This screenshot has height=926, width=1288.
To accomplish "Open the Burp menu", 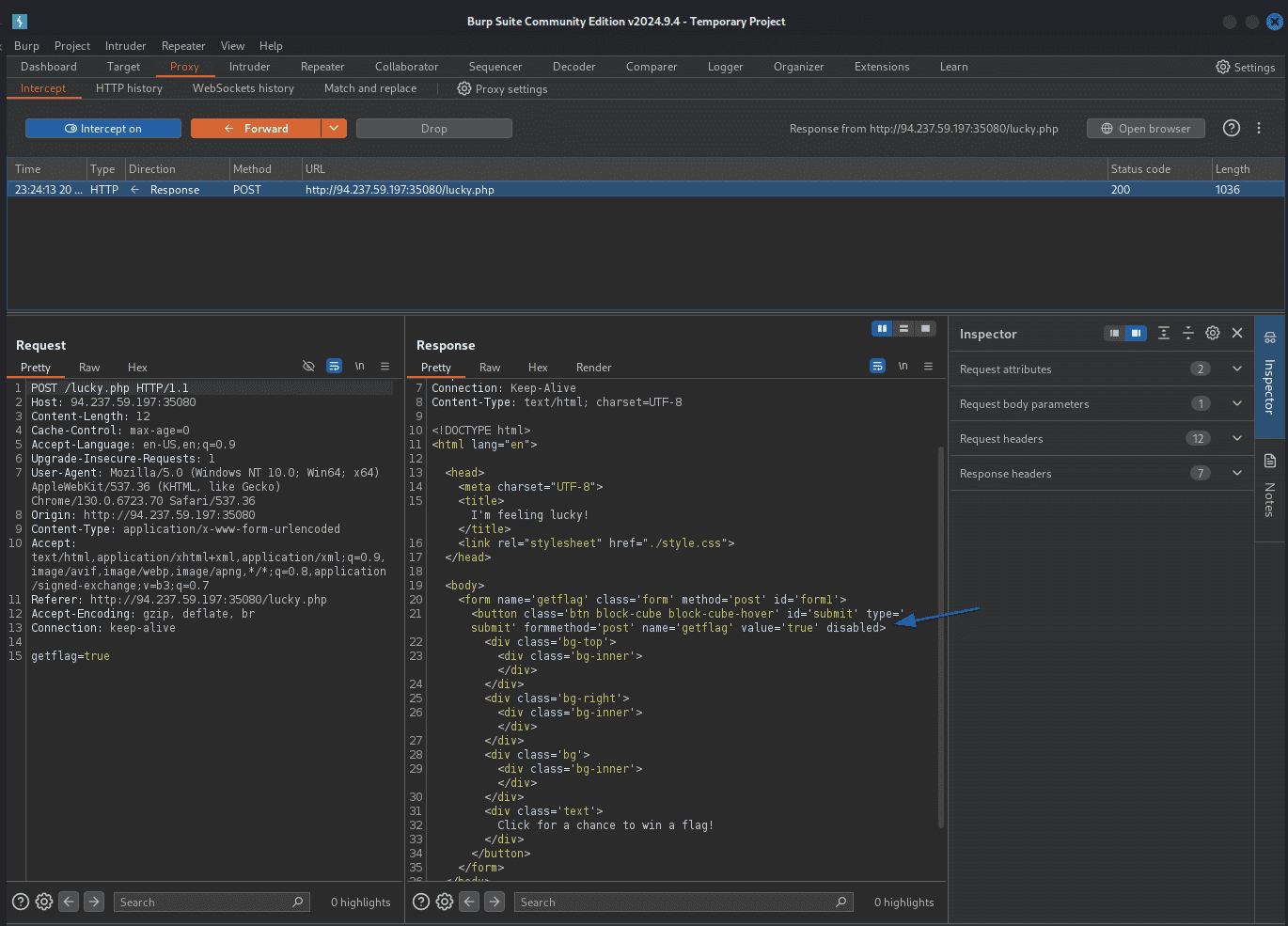I will coord(26,45).
